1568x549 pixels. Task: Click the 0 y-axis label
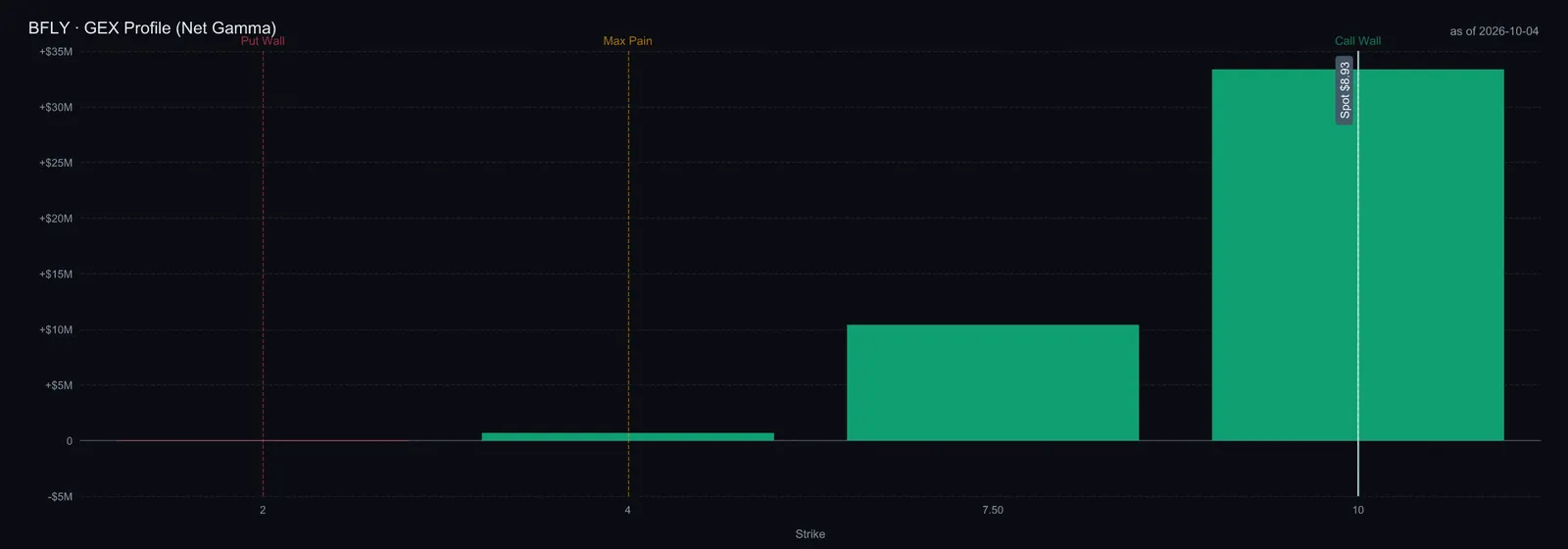click(x=70, y=441)
